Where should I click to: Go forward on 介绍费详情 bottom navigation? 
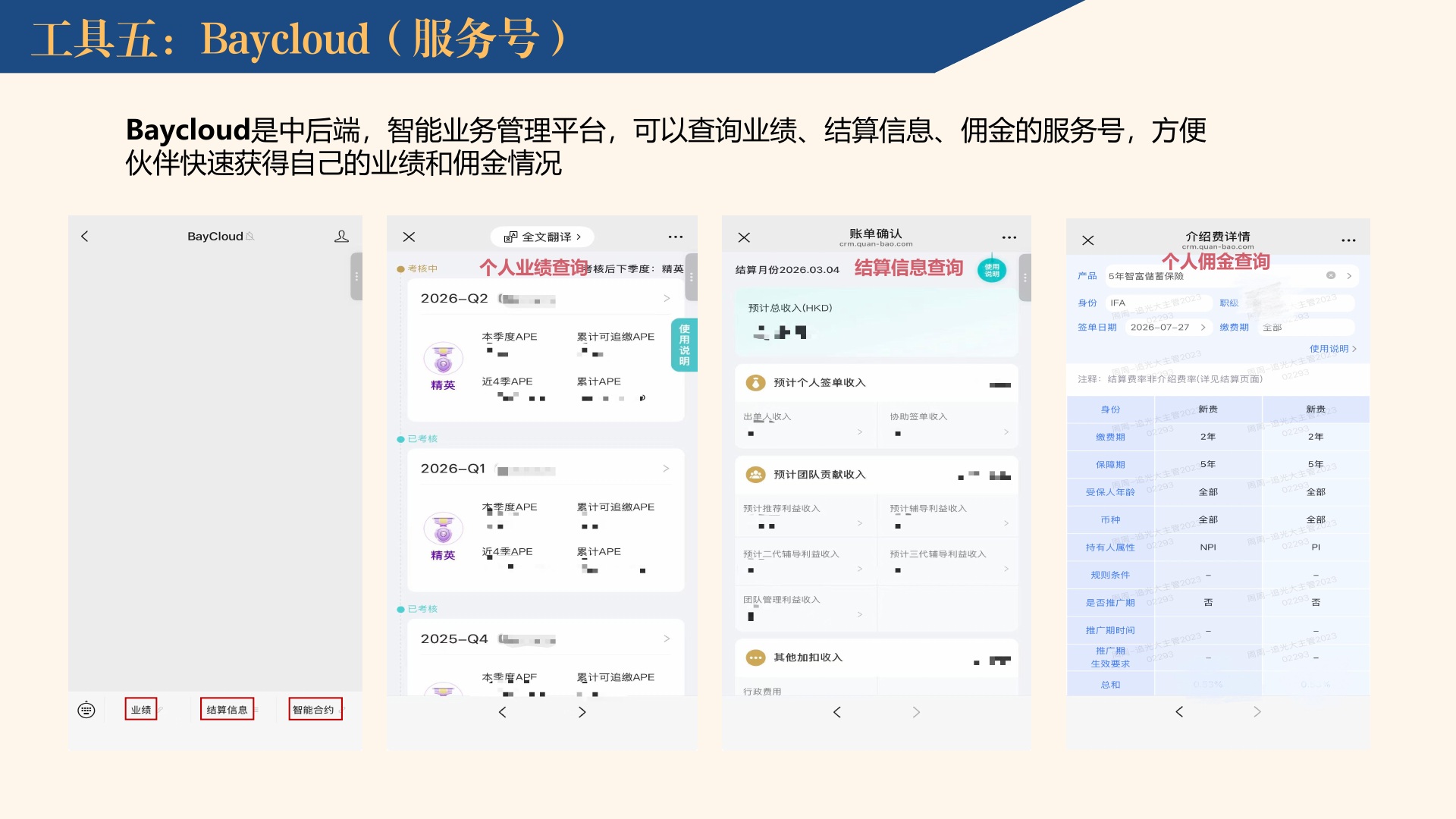1257,711
